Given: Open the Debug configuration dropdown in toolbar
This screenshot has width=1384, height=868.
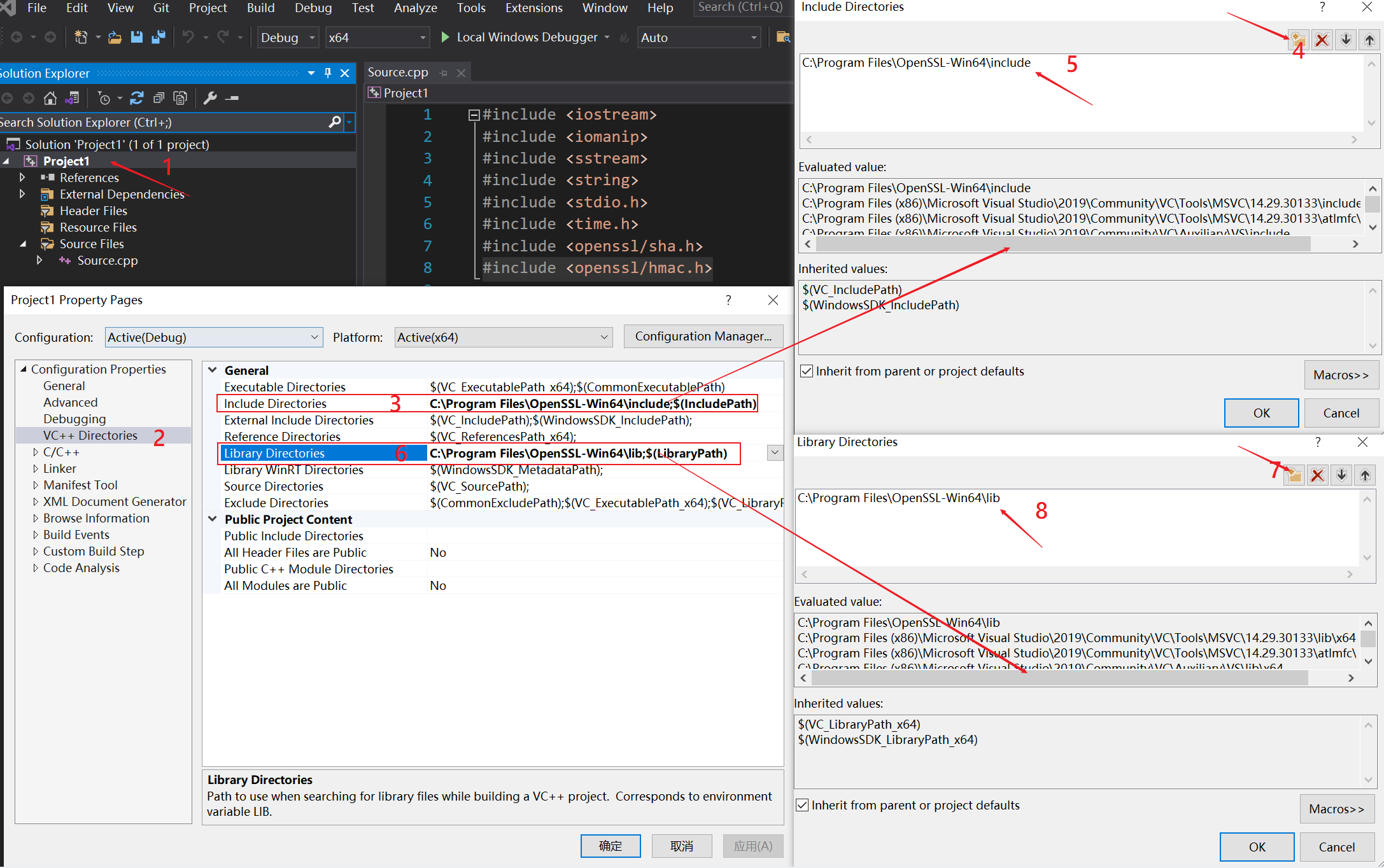Looking at the screenshot, I should [287, 38].
